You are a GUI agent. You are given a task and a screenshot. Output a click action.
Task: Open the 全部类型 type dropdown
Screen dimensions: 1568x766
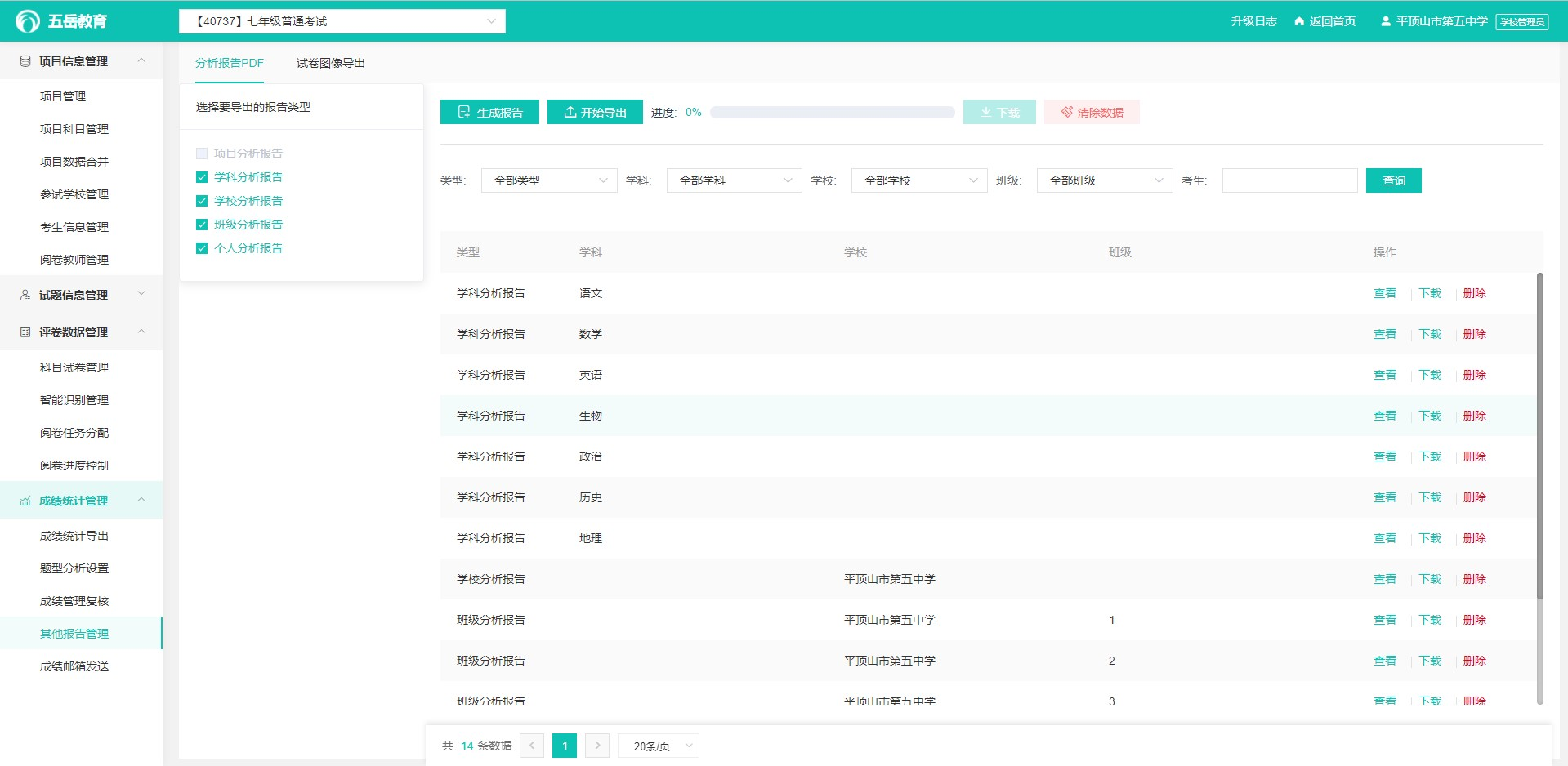pos(549,180)
